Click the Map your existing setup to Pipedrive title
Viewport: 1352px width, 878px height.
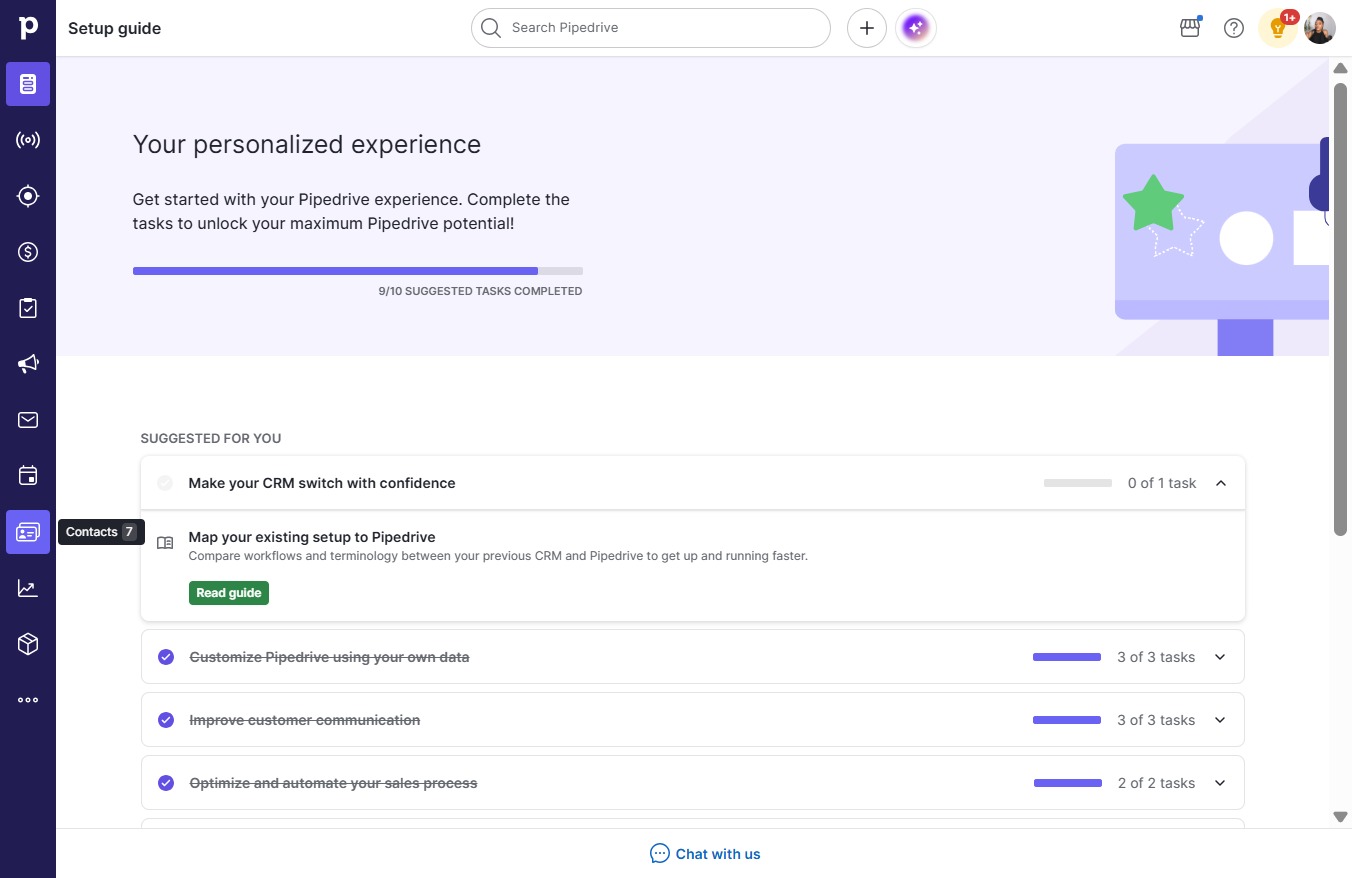(312, 537)
